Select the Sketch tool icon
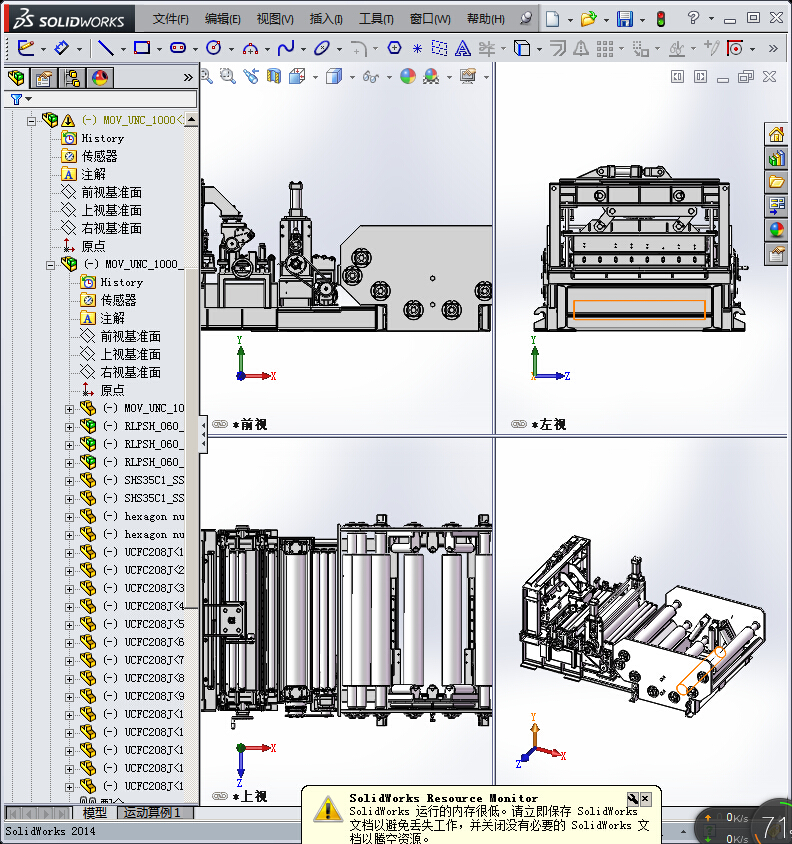 point(25,48)
